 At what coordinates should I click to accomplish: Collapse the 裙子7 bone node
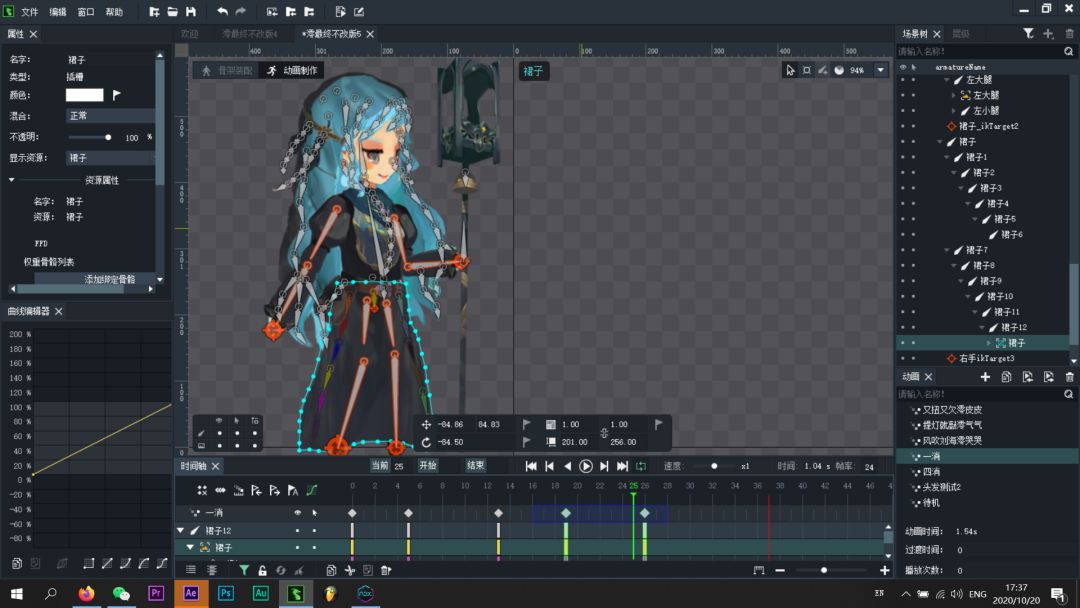(947, 250)
